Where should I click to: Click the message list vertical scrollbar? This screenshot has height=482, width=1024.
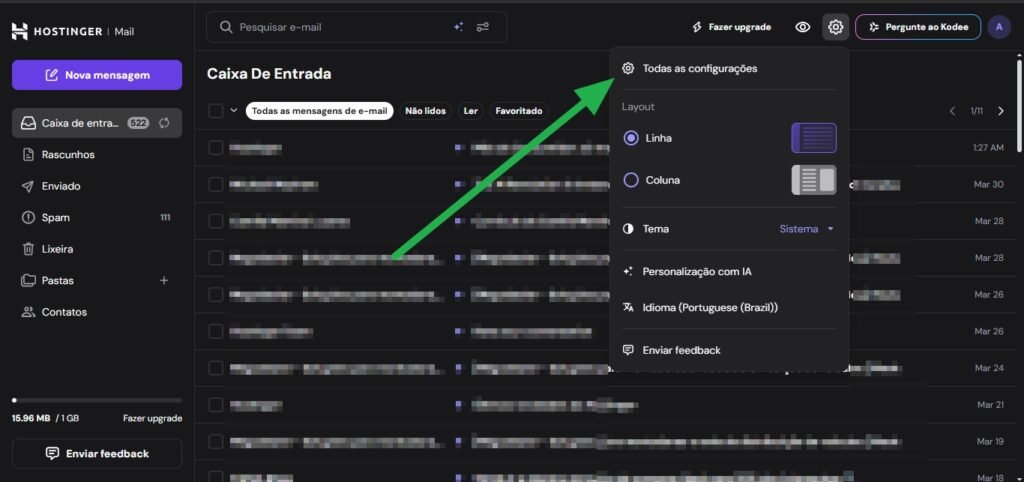(1019, 104)
